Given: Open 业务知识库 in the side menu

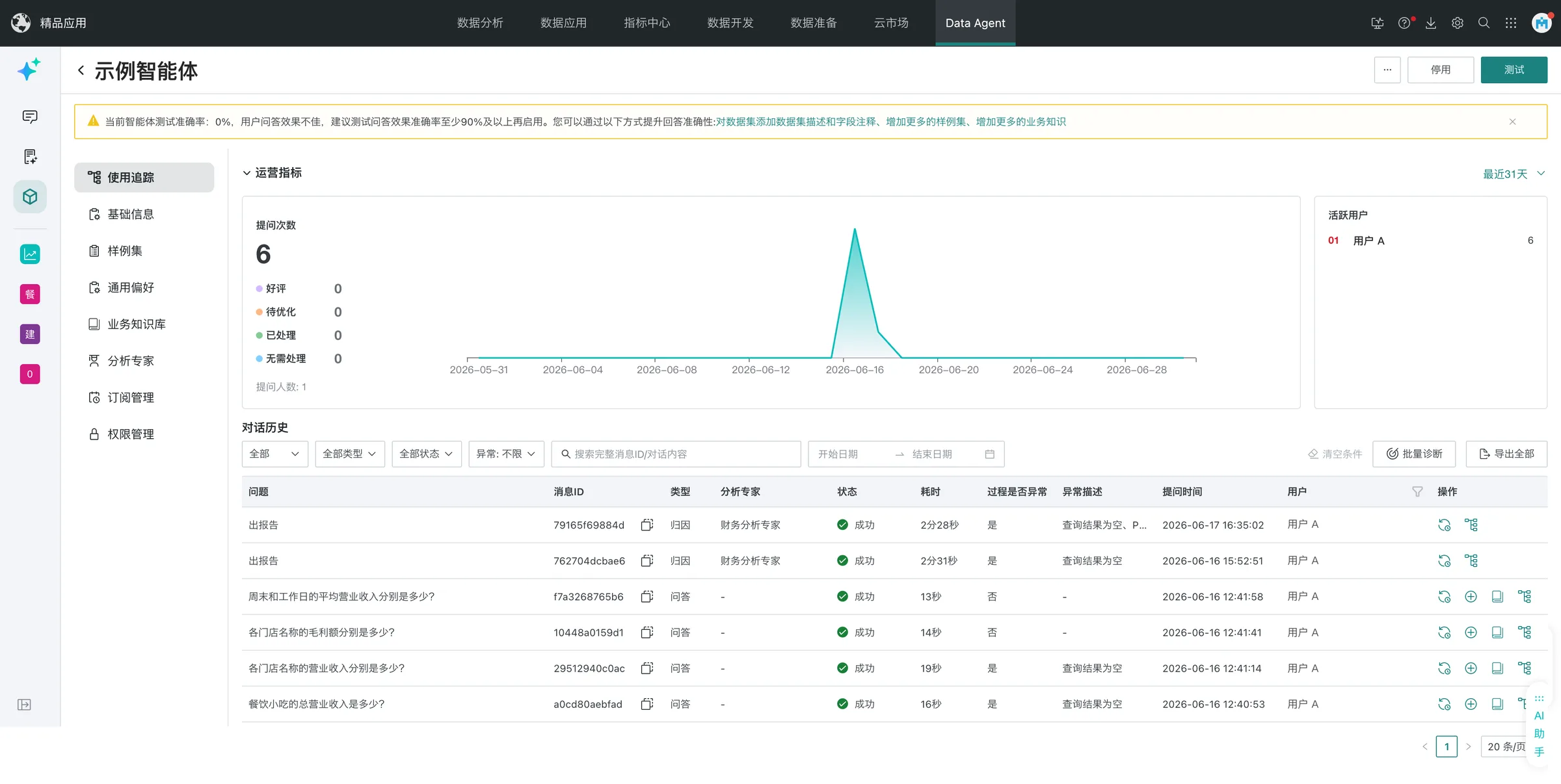Looking at the screenshot, I should pyautogui.click(x=137, y=324).
